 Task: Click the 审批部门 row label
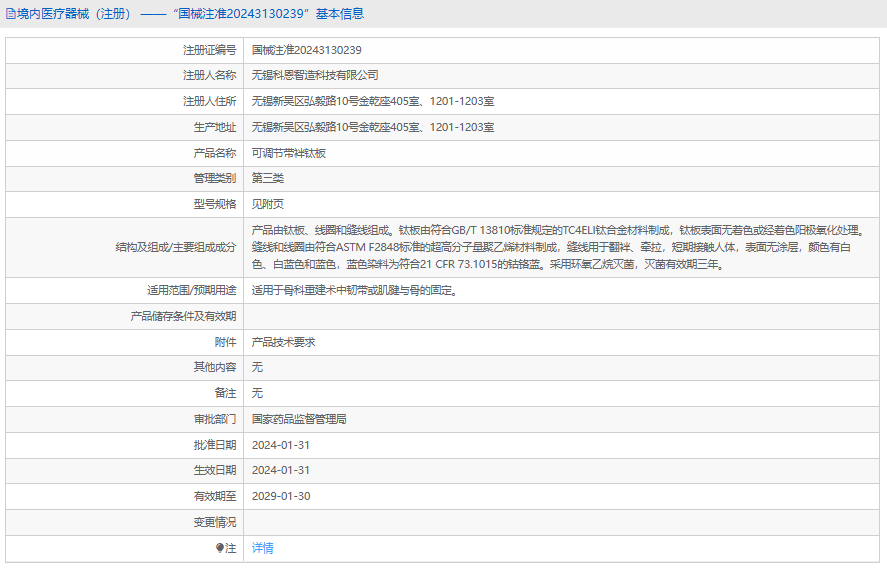tap(215, 419)
